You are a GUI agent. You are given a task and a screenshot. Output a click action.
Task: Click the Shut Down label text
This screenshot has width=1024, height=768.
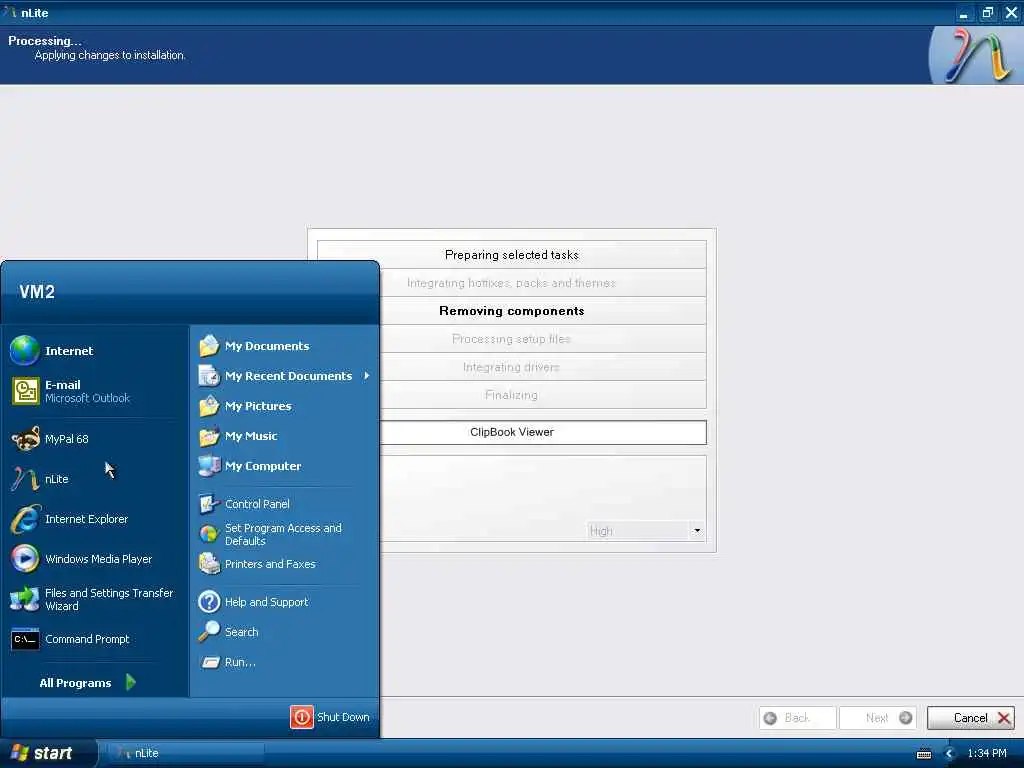click(x=343, y=717)
